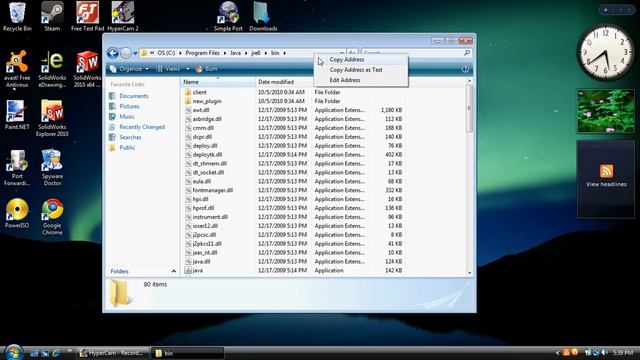Expand the Organize menu
Screen dimensions: 640x360
tap(129, 69)
